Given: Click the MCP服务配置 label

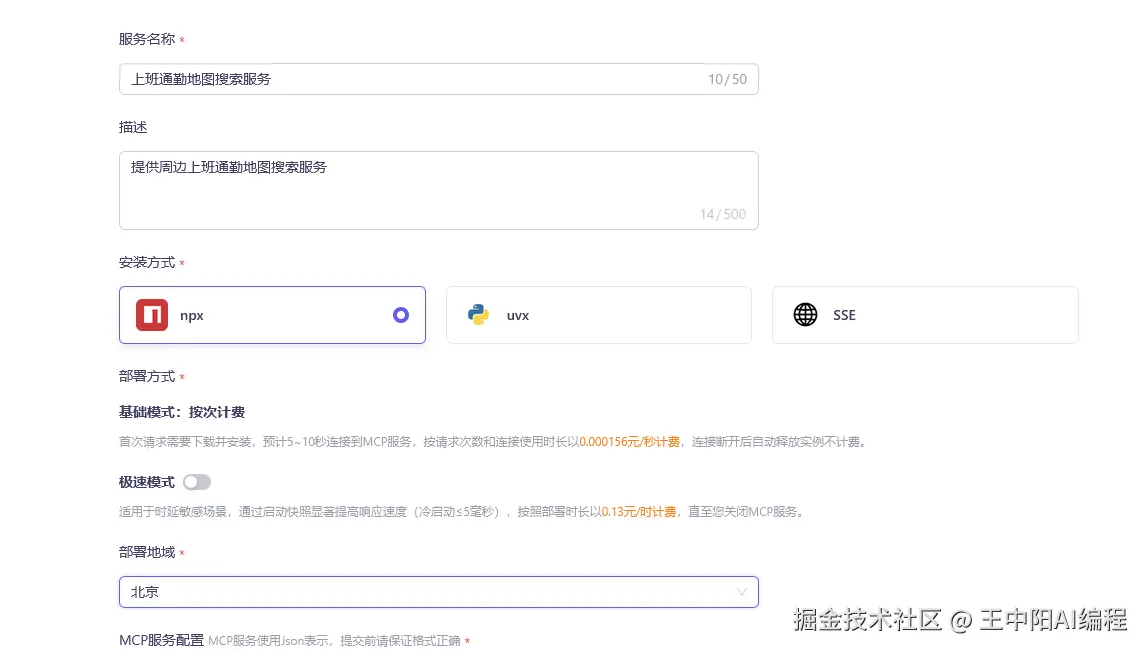Looking at the screenshot, I should click(161, 641).
